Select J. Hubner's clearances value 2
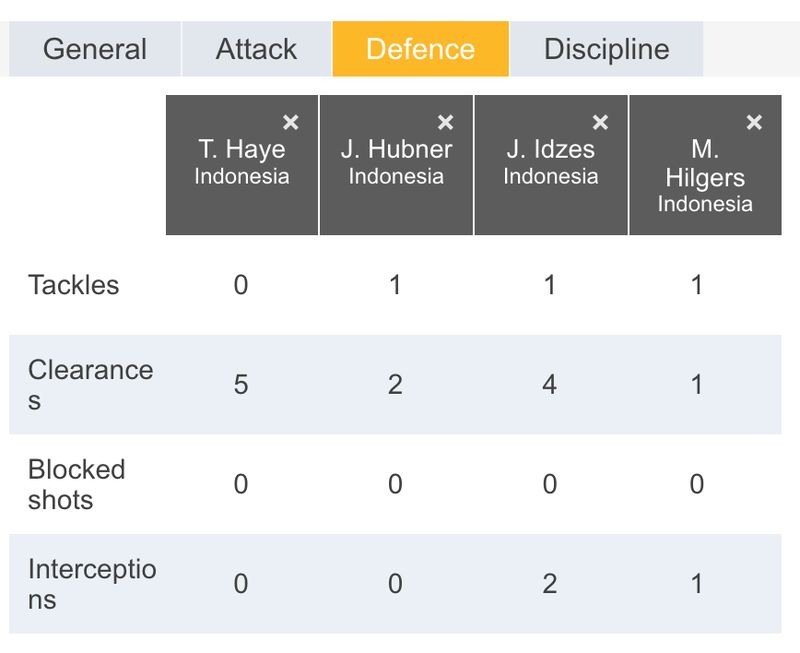Image resolution: width=800 pixels, height=653 pixels. point(395,385)
